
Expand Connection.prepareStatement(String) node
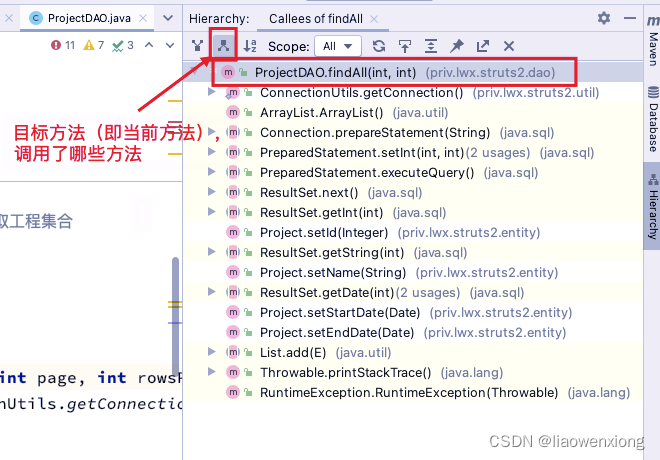[212, 132]
